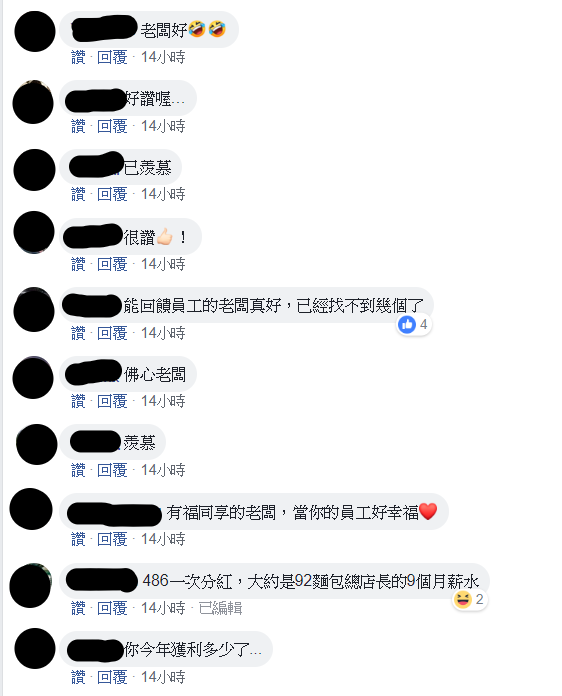Screen dimensions: 562x696
Task: Open avatar beside 你今年獲利多少了 comment
Action: [x=35, y=649]
